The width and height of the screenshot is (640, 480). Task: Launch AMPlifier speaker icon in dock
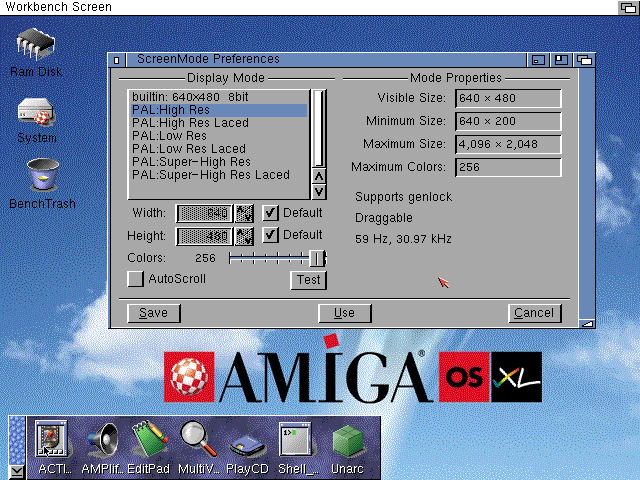point(103,440)
